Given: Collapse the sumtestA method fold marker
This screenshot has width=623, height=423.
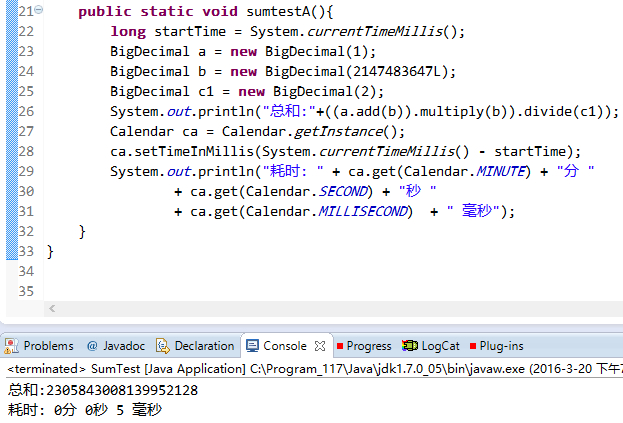Looking at the screenshot, I should (39, 10).
